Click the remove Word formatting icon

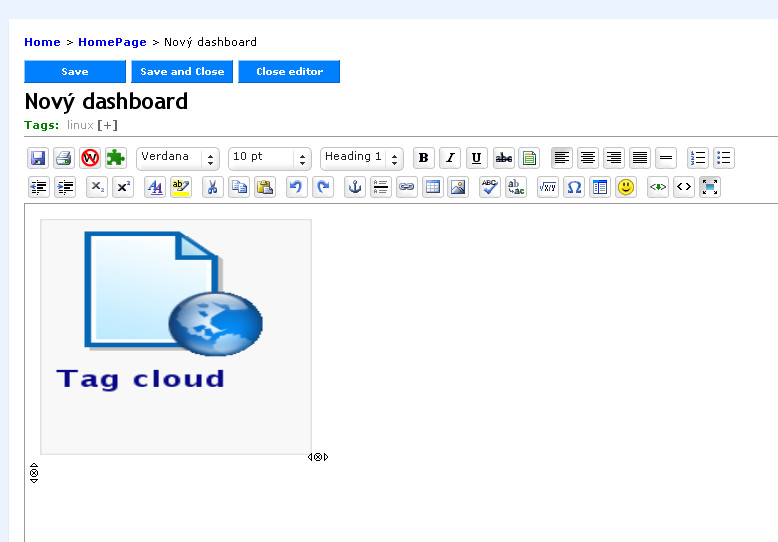click(x=90, y=158)
